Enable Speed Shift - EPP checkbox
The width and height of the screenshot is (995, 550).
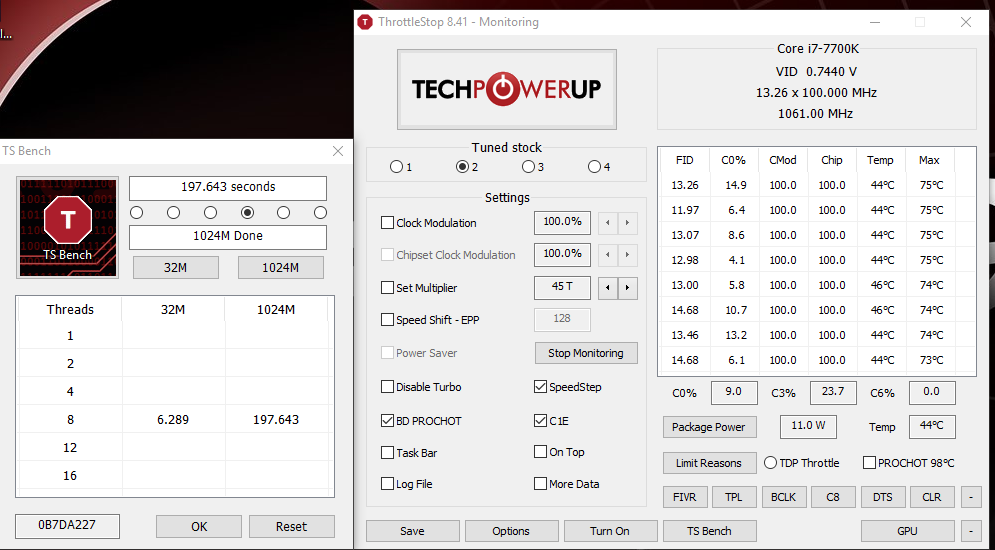[x=387, y=320]
